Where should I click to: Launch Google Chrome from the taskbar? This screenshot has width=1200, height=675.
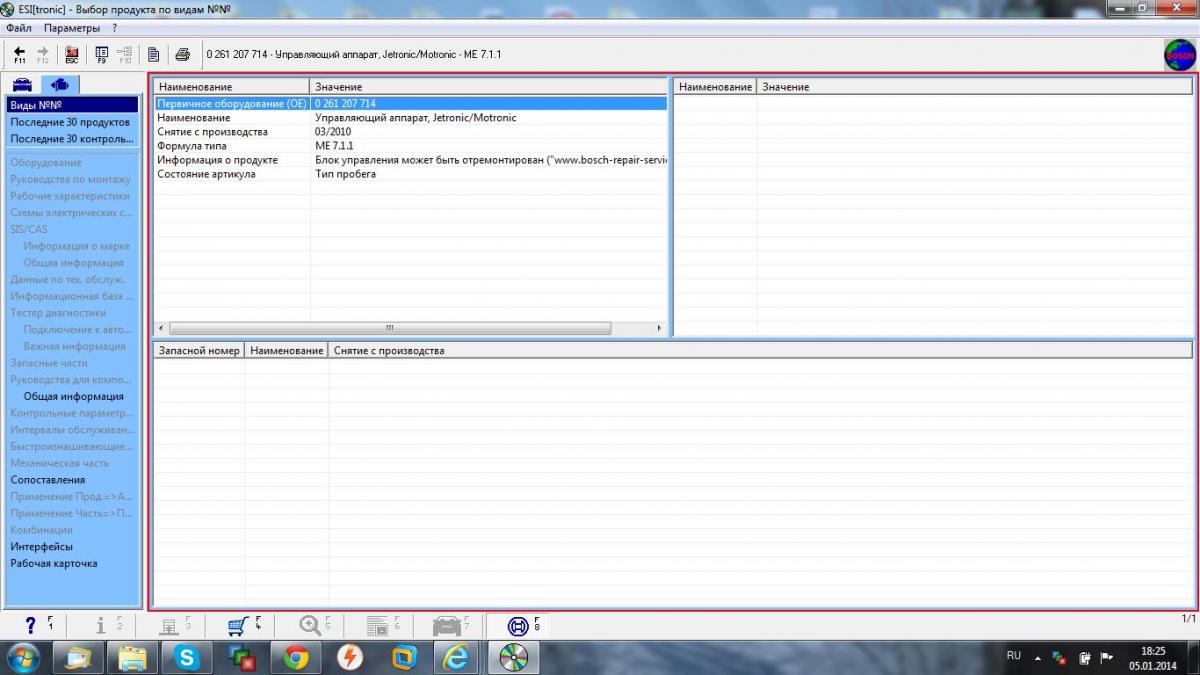point(295,657)
